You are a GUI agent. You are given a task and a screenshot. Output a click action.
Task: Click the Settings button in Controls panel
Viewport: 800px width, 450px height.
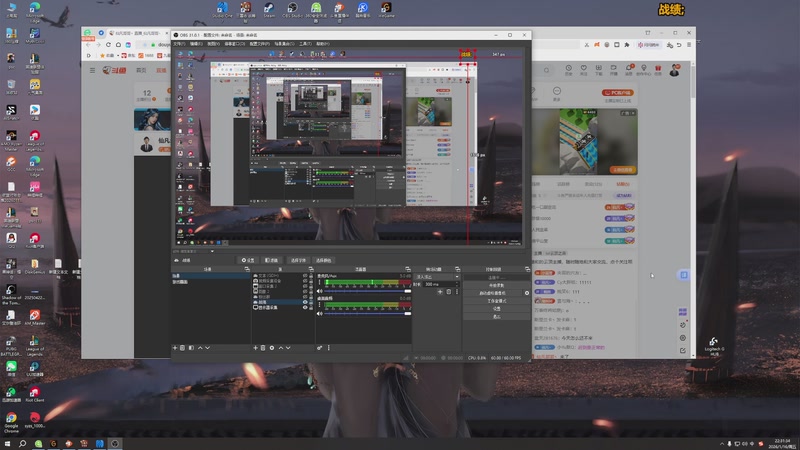click(x=496, y=309)
